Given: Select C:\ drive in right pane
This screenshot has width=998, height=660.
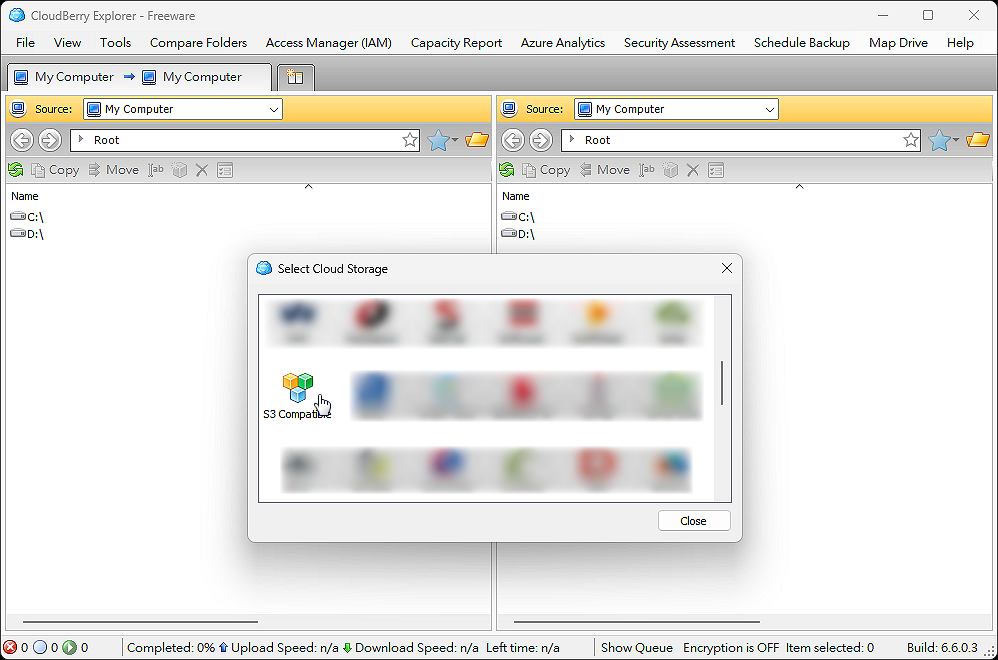Looking at the screenshot, I should tap(518, 217).
